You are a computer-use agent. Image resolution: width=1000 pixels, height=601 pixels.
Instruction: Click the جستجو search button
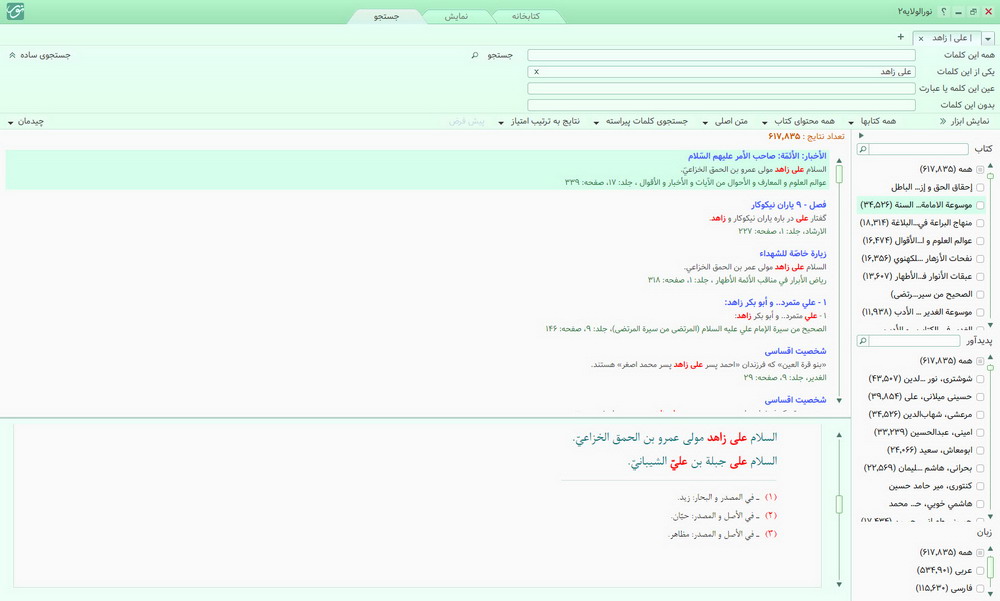tap(500, 56)
